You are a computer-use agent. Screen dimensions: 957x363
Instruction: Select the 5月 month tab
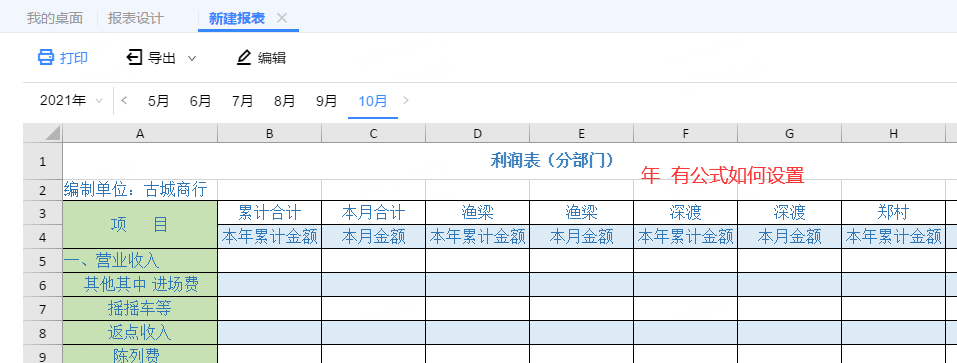pos(159,101)
